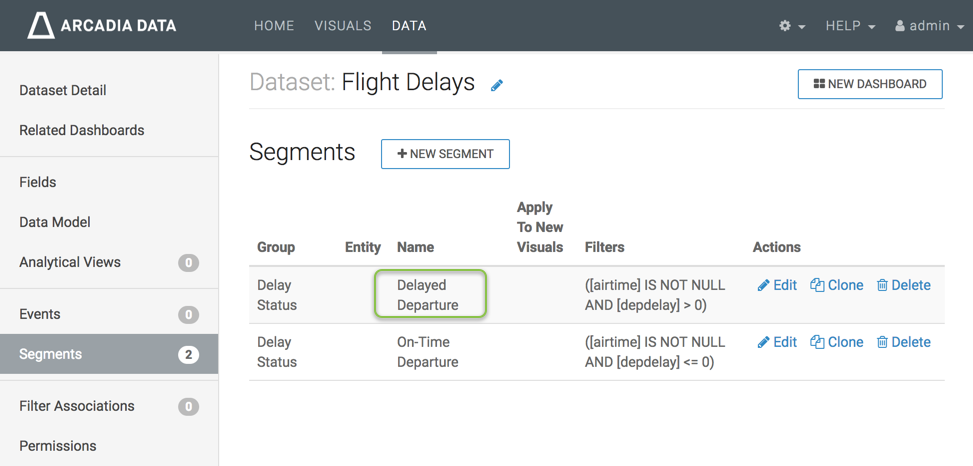Select the Data Model sidebar entry
973x466 pixels.
click(55, 222)
